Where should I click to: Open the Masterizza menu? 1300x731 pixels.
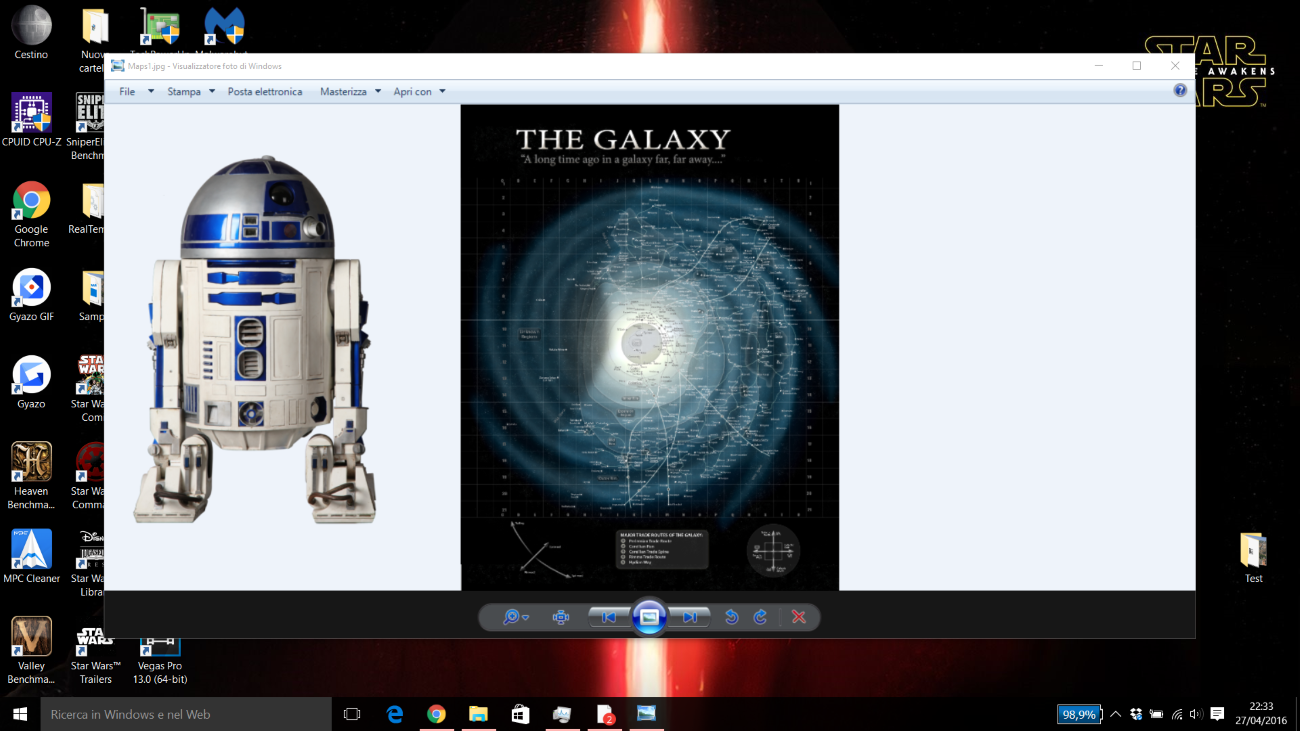pyautogui.click(x=343, y=92)
